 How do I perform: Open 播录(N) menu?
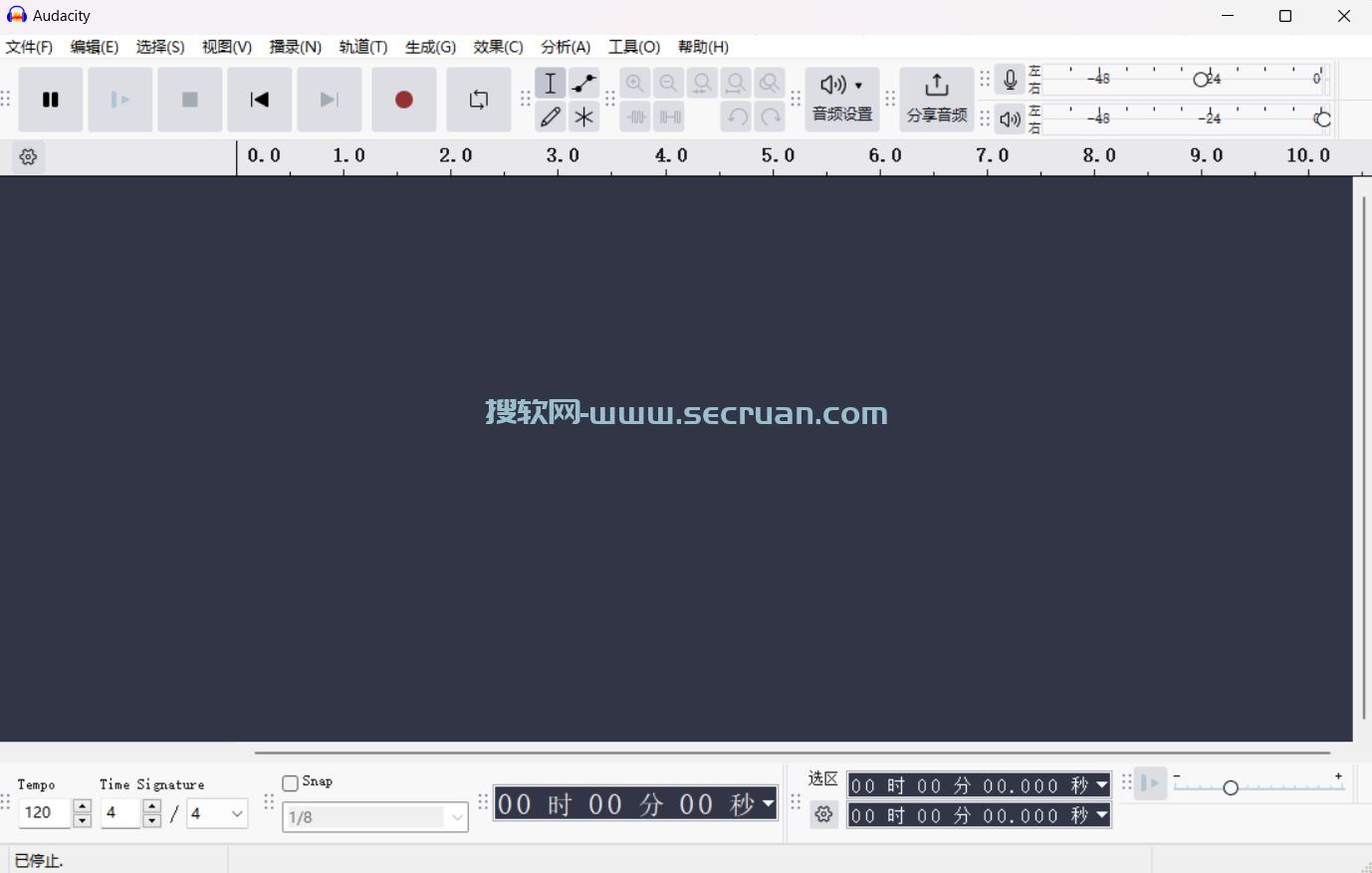296,47
